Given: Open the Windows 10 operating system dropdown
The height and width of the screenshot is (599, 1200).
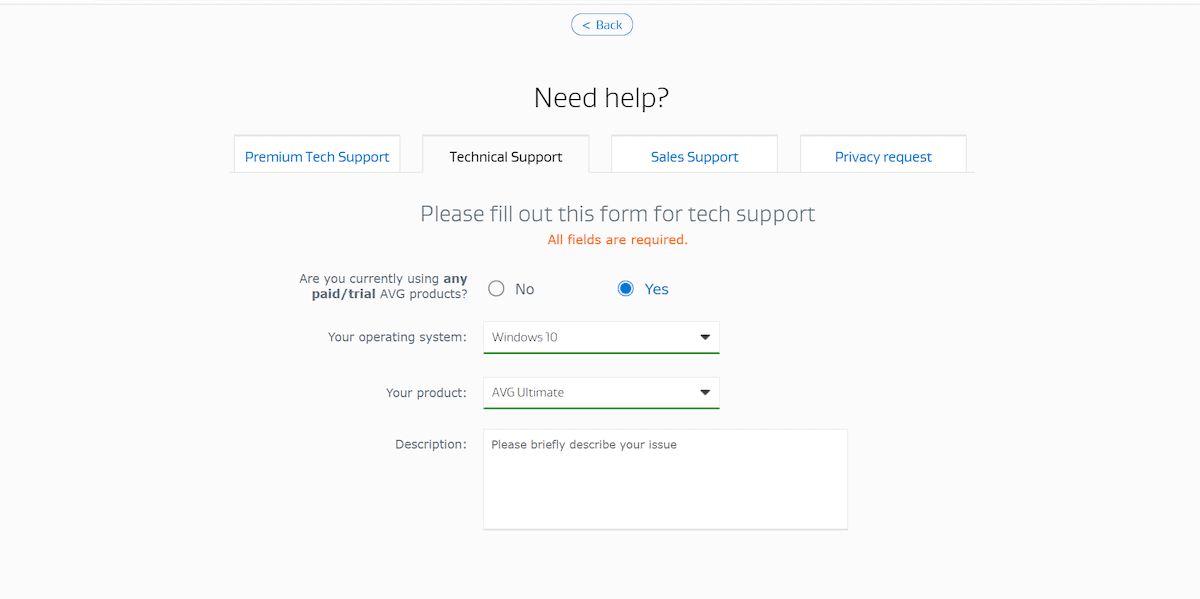Looking at the screenshot, I should [590, 337].
